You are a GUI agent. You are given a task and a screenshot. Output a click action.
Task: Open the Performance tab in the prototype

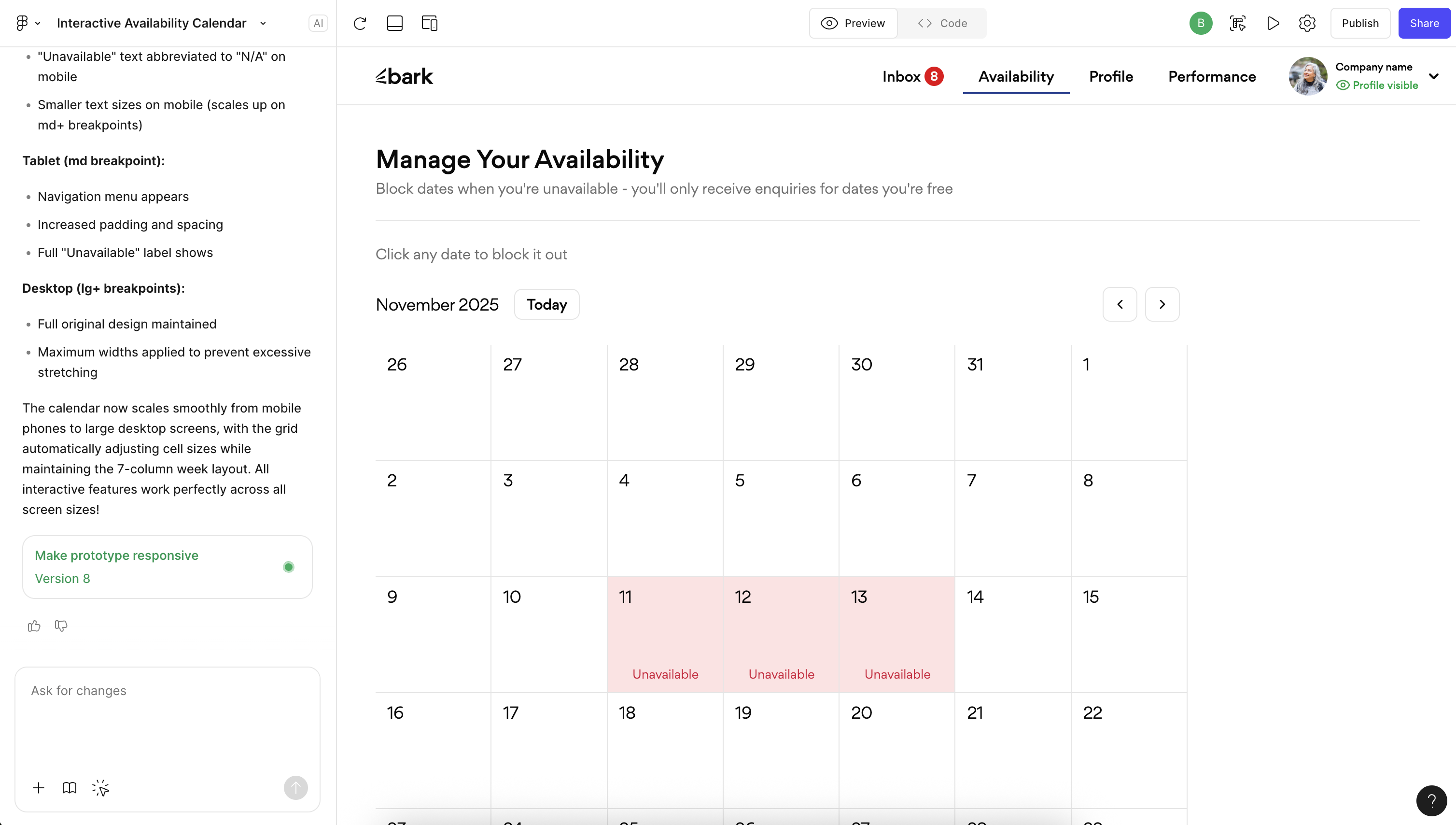point(1212,76)
